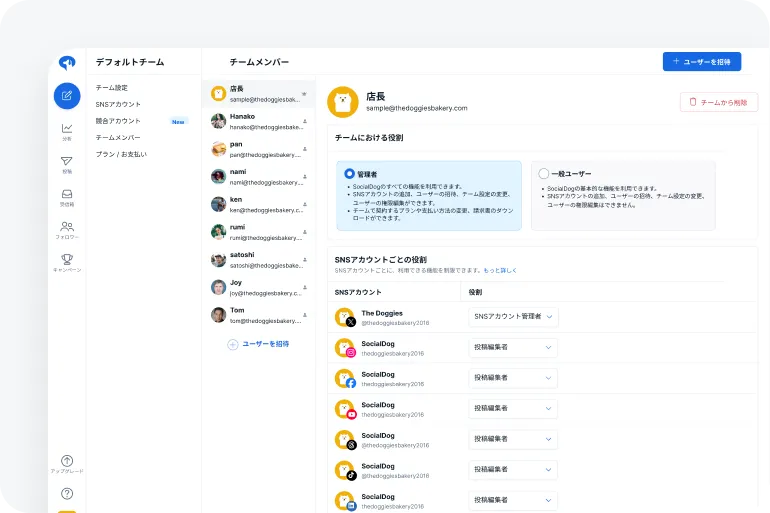Viewport: 770px width, 513px height.
Task: Click the blue ユーザーを招待 button
Action: (x=702, y=62)
